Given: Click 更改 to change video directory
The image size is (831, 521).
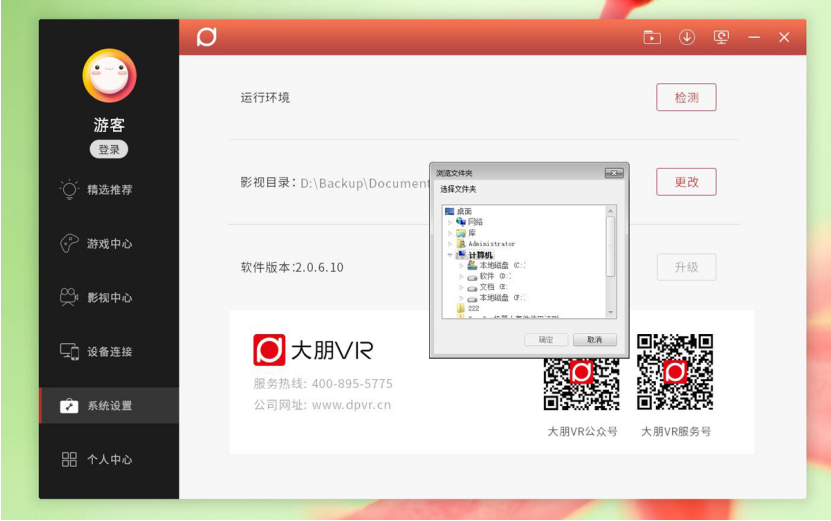Looking at the screenshot, I should 686,182.
